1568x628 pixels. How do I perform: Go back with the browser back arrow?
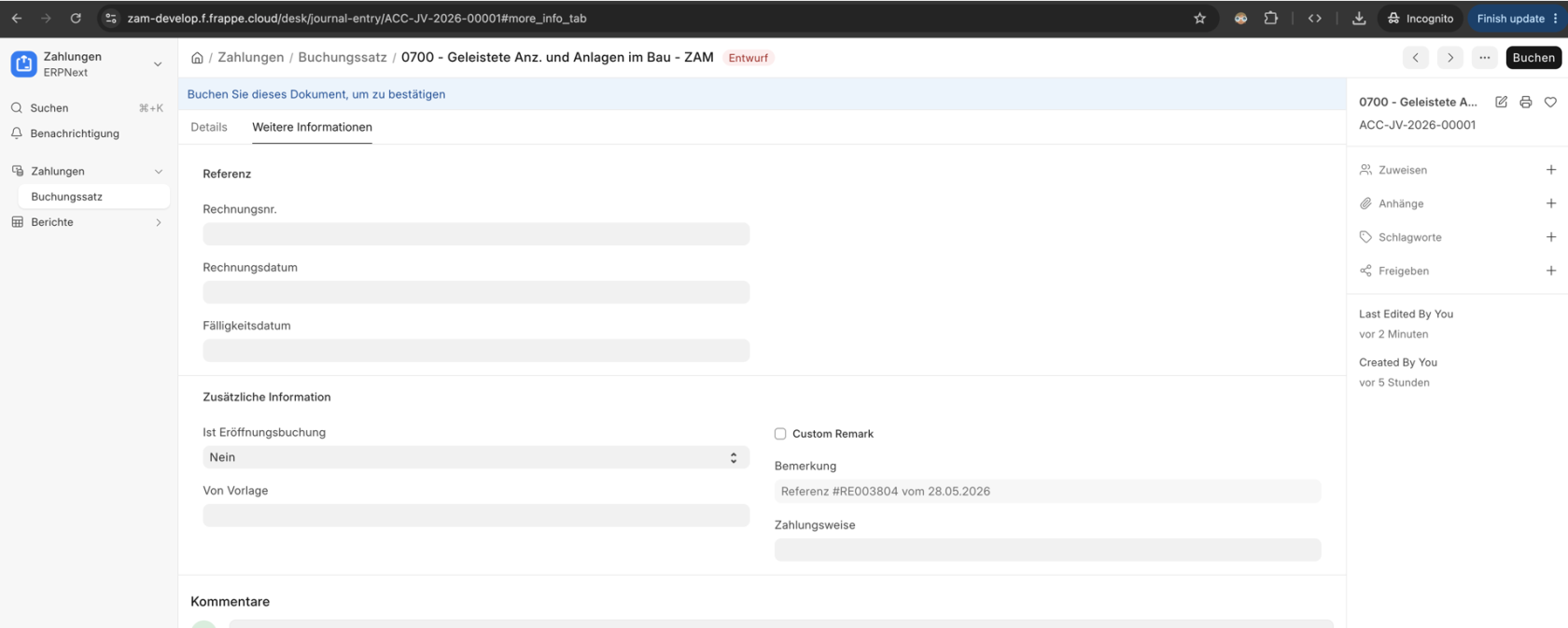pos(17,18)
